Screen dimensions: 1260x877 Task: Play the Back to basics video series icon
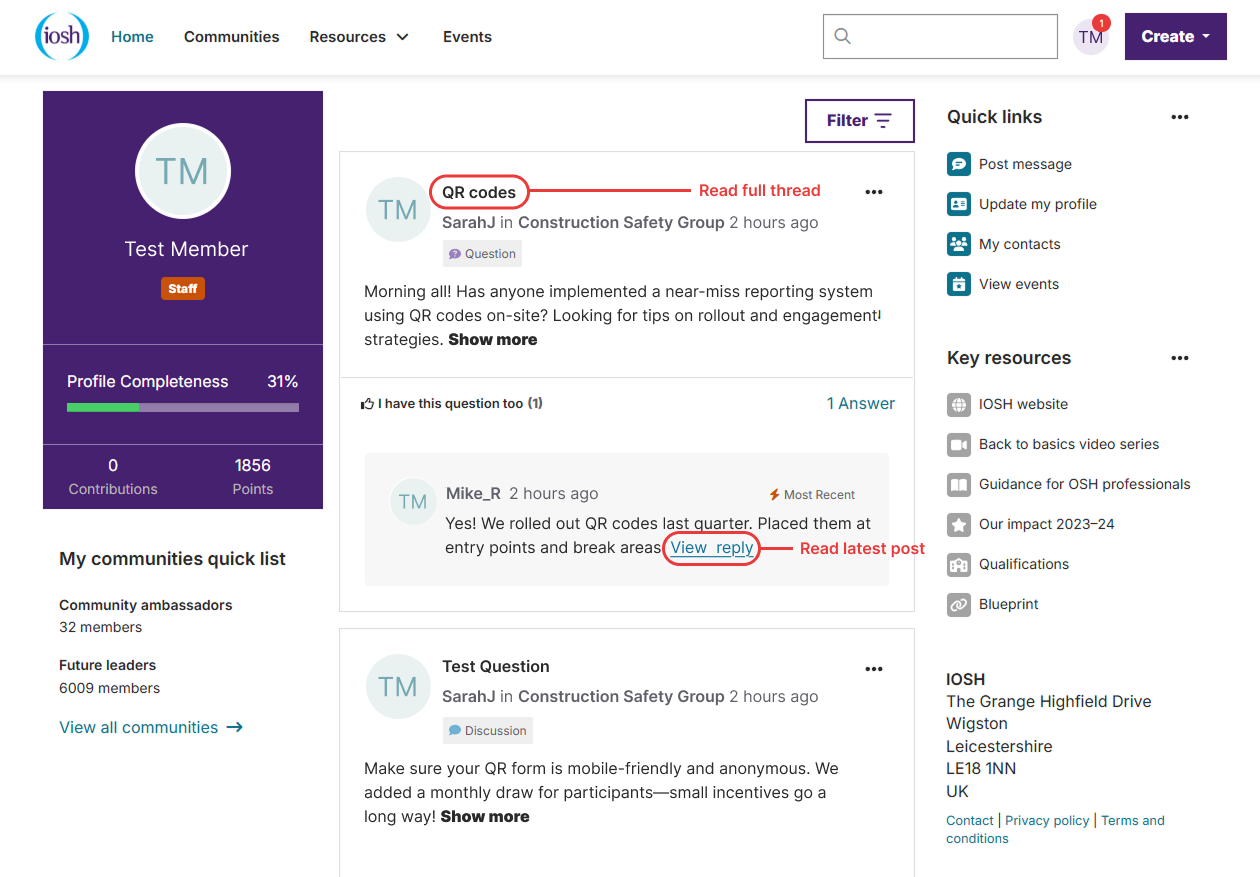(x=958, y=444)
